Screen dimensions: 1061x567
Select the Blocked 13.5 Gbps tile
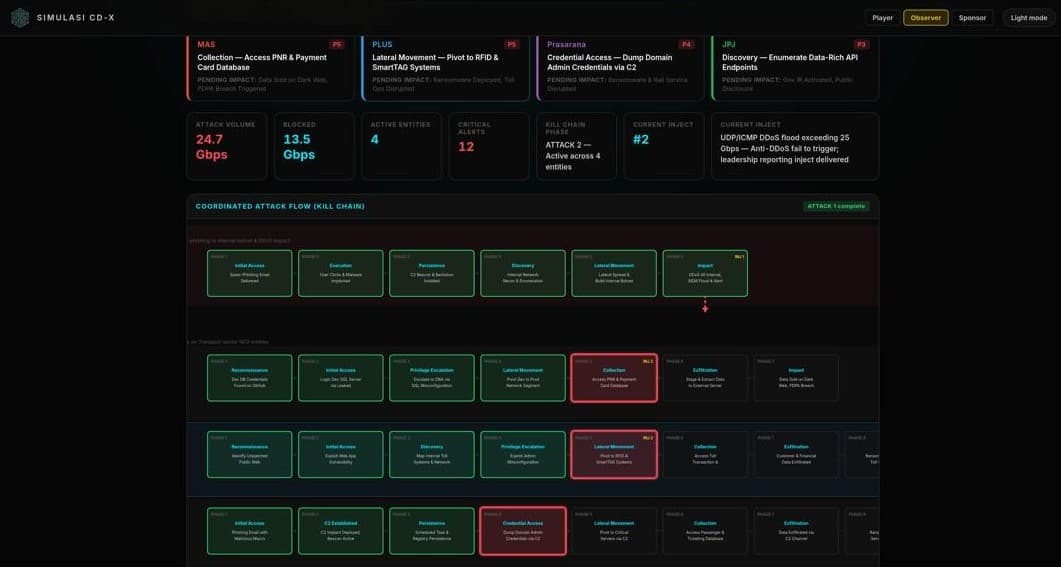pyautogui.click(x=314, y=146)
